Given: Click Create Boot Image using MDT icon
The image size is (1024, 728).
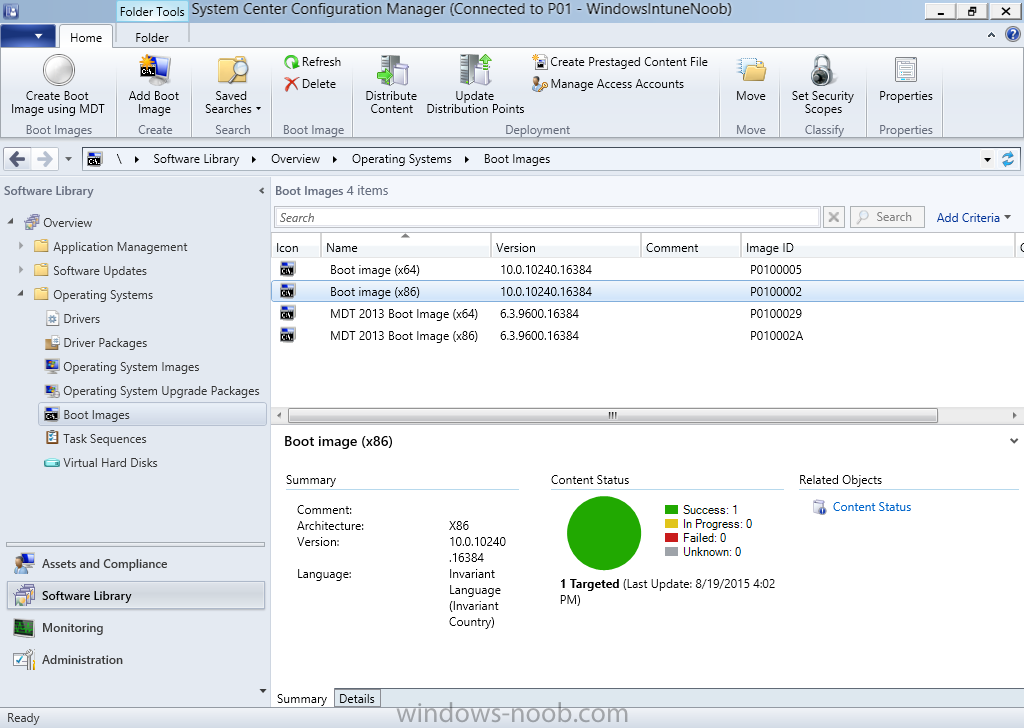Looking at the screenshot, I should click(x=58, y=70).
